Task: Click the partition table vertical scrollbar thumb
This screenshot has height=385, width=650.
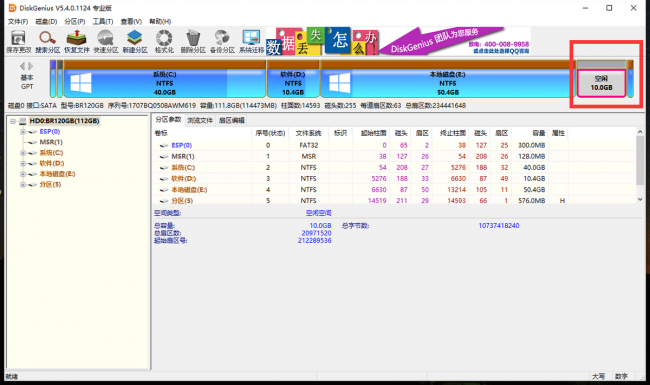Action: pos(640,161)
